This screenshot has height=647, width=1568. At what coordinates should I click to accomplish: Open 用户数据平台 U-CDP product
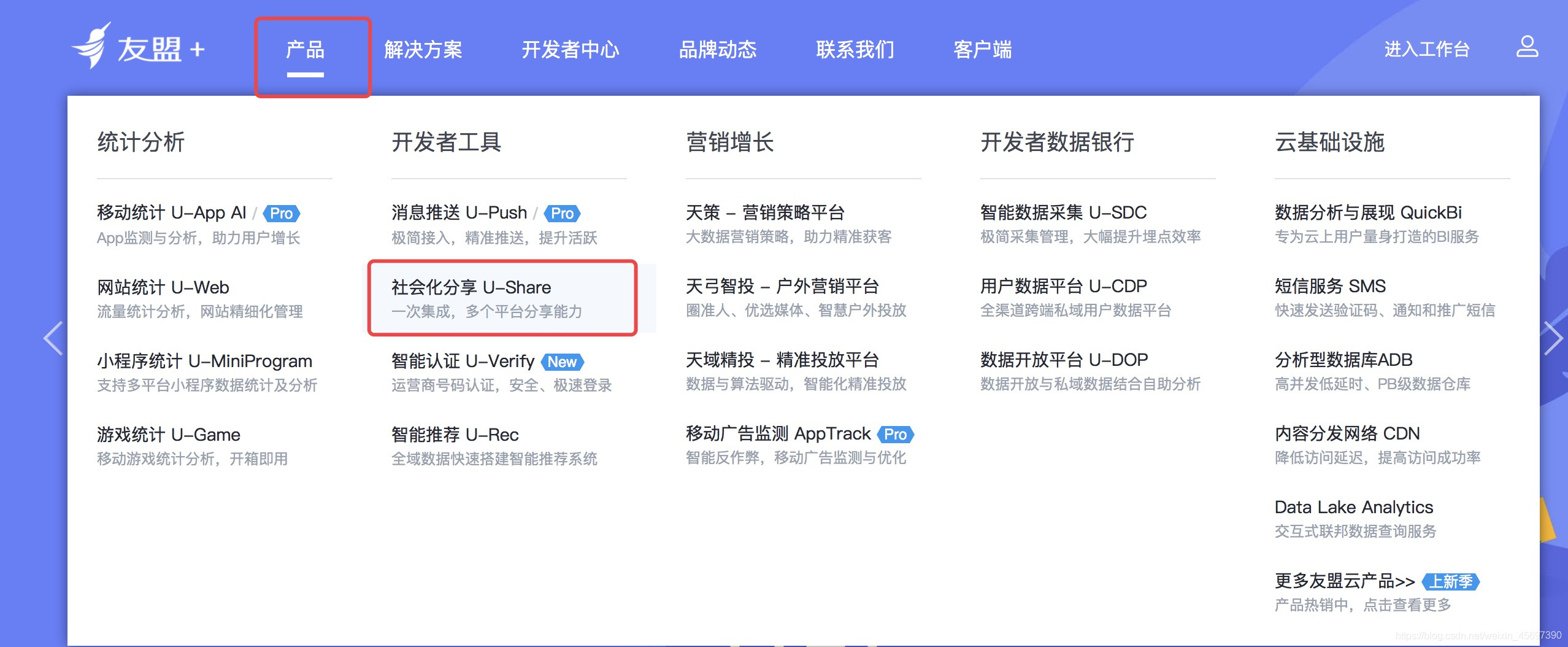tap(1064, 286)
